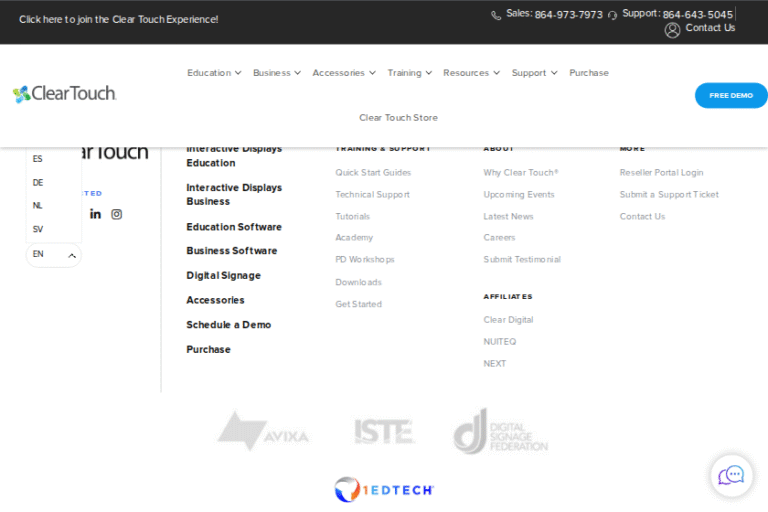Click the ISTE logo
The width and height of the screenshot is (768, 512).
click(x=384, y=432)
